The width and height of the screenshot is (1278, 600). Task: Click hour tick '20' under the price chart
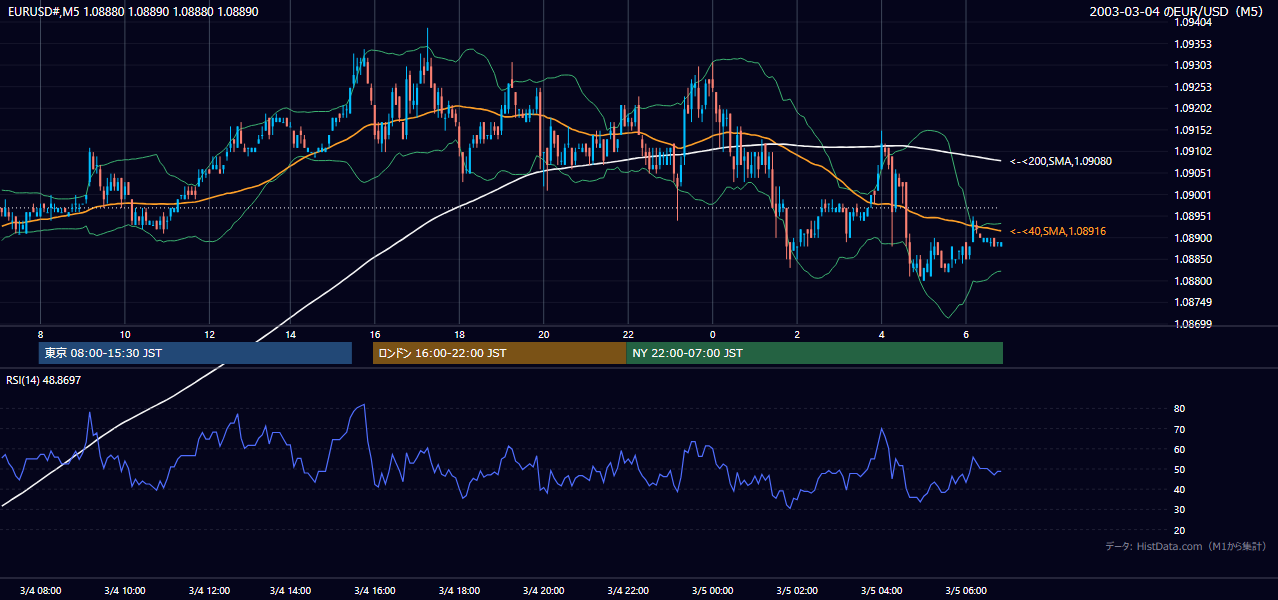pyautogui.click(x=543, y=334)
